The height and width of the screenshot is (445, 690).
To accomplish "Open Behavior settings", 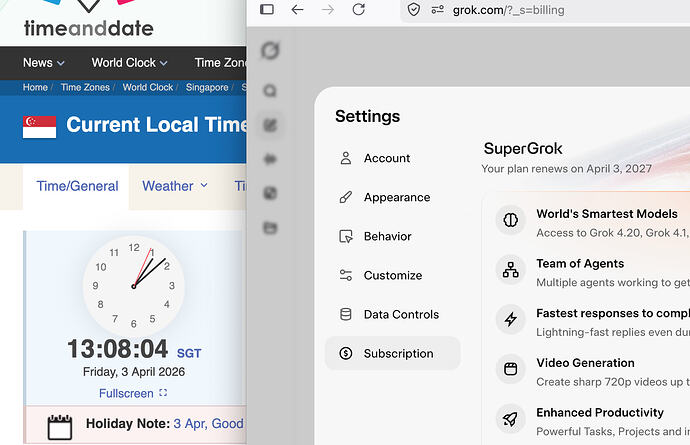I will pos(393,236).
